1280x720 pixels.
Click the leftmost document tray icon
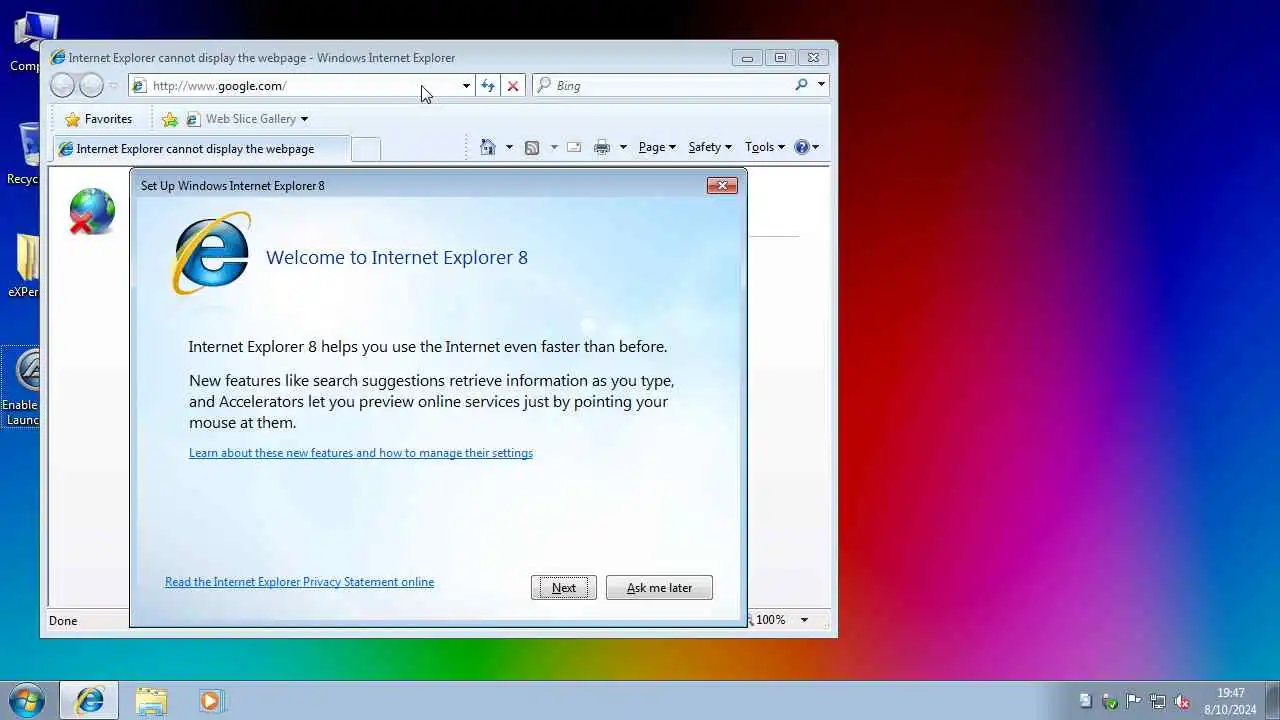(x=1086, y=701)
